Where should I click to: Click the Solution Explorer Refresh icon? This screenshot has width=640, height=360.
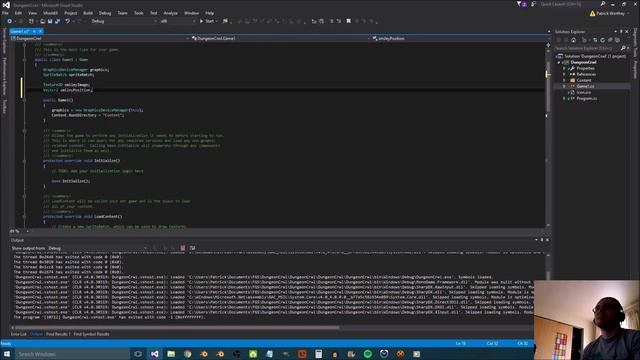[602, 40]
